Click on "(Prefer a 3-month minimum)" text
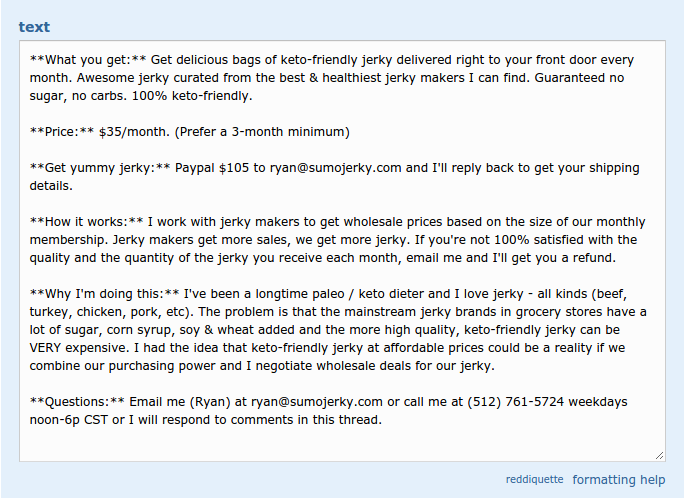 coord(262,132)
